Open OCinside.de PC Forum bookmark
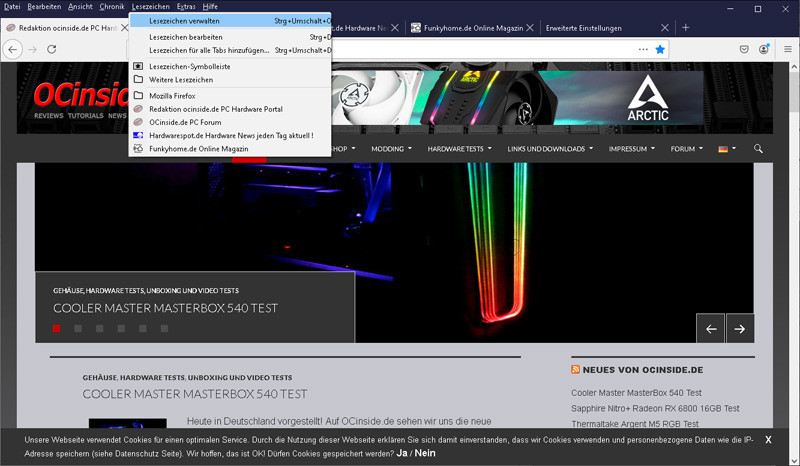800x466 pixels. pos(230,122)
